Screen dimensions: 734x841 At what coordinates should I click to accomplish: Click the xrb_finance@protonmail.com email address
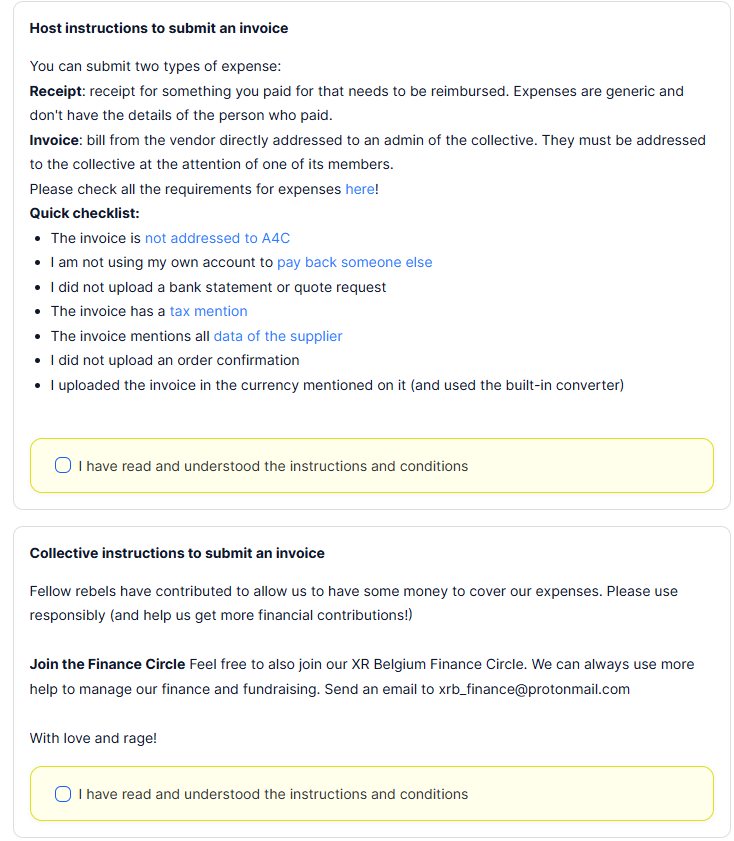coord(534,689)
